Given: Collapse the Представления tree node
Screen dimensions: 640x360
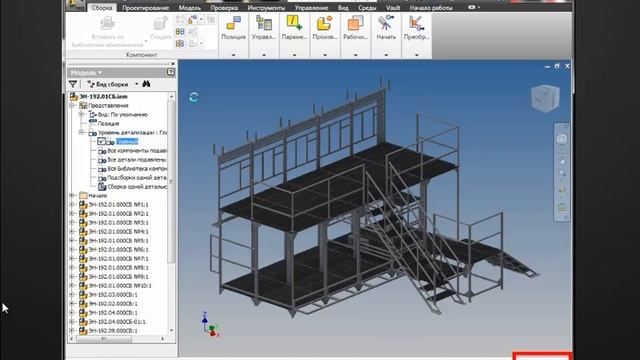Looking at the screenshot, I should (x=72, y=105).
